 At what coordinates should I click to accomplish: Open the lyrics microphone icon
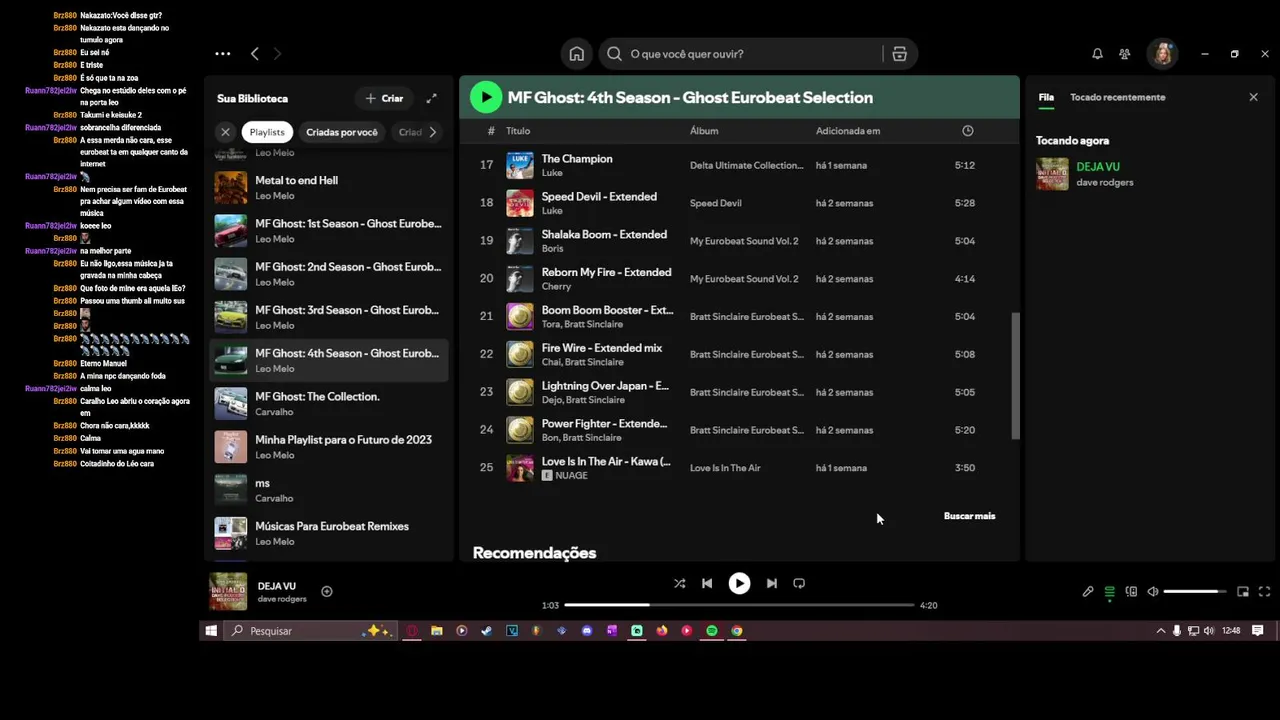pos(1088,592)
